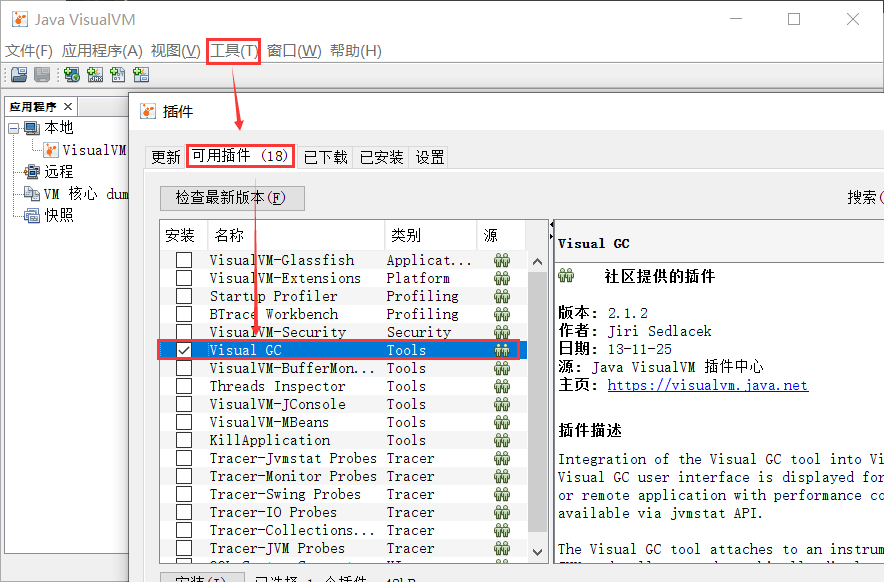
Task: Select the 快照 tree item
Action: pos(59,215)
